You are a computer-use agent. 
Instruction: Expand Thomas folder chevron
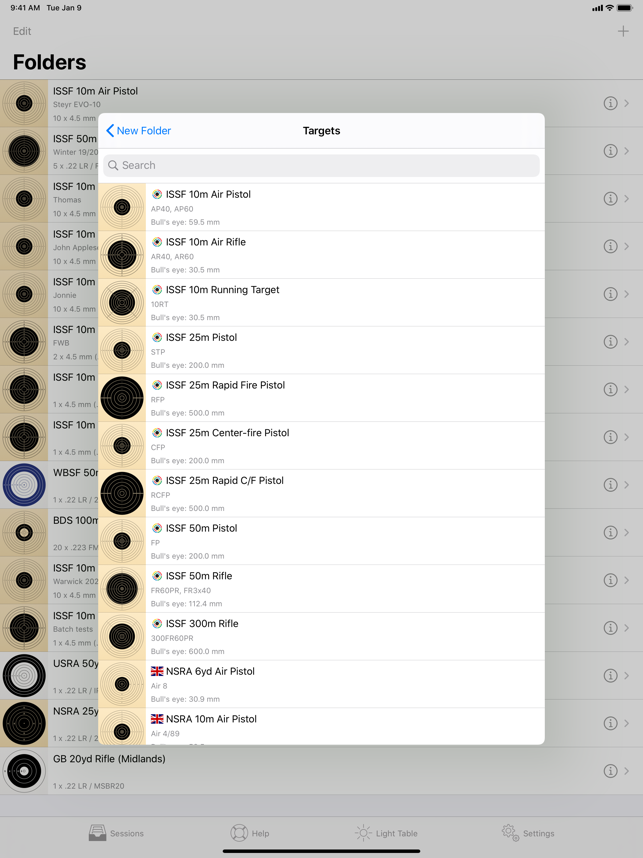click(627, 198)
